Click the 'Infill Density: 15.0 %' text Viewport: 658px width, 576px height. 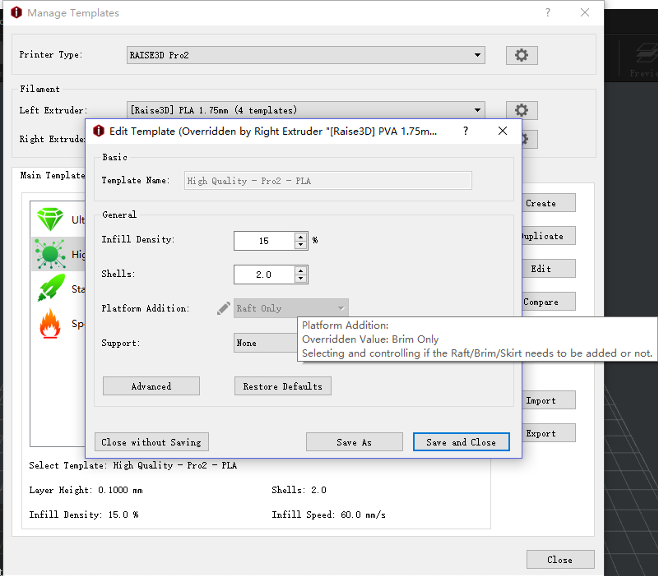point(84,514)
